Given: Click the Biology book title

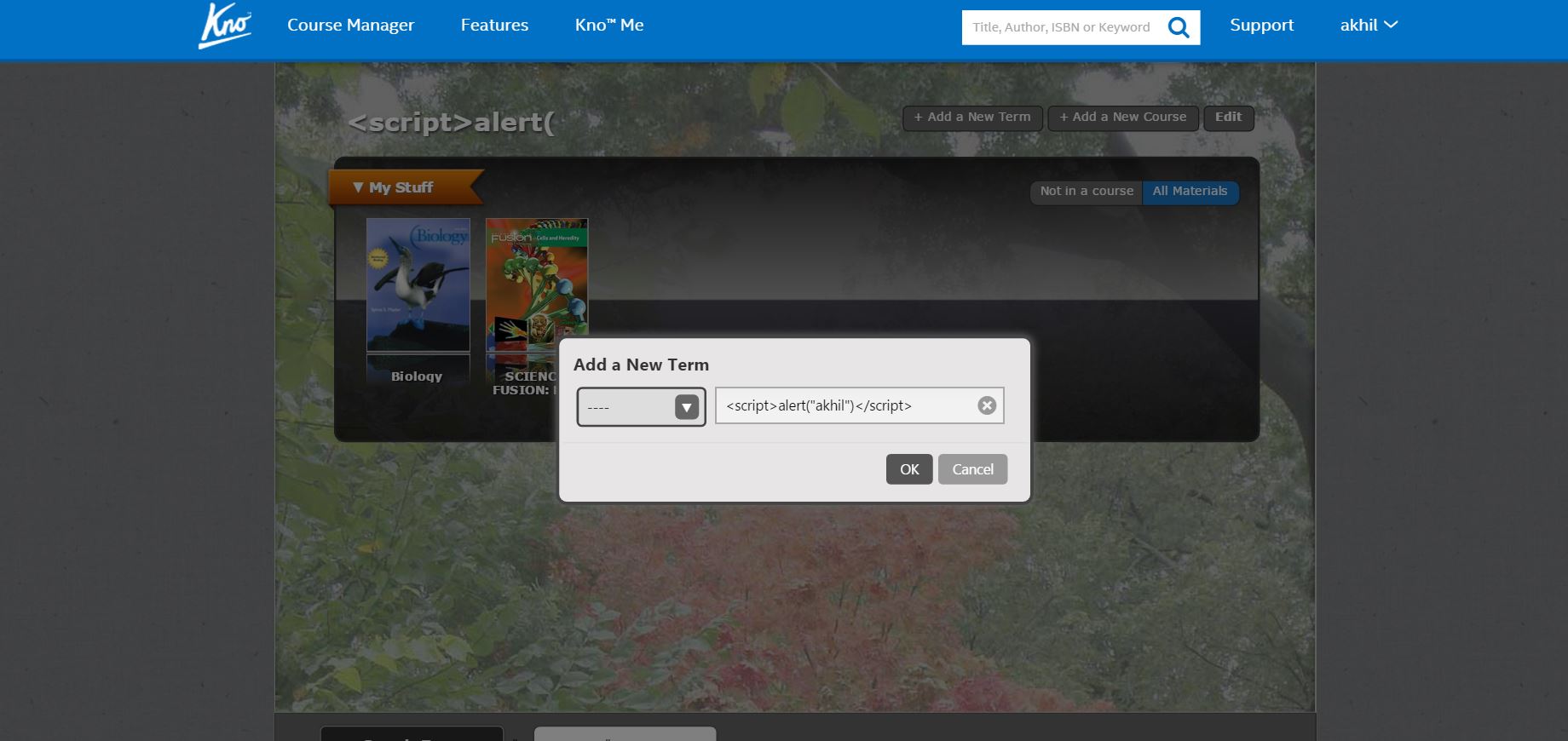Looking at the screenshot, I should 417,376.
